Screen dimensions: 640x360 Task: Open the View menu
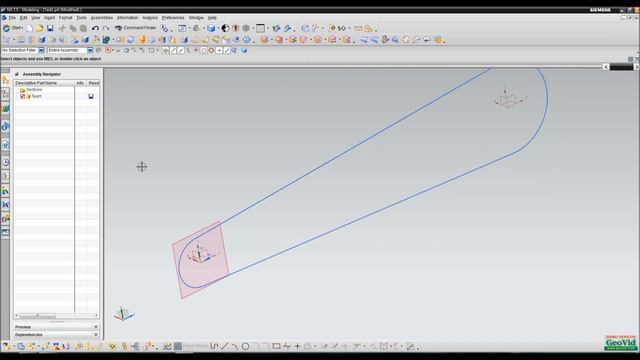(36, 18)
